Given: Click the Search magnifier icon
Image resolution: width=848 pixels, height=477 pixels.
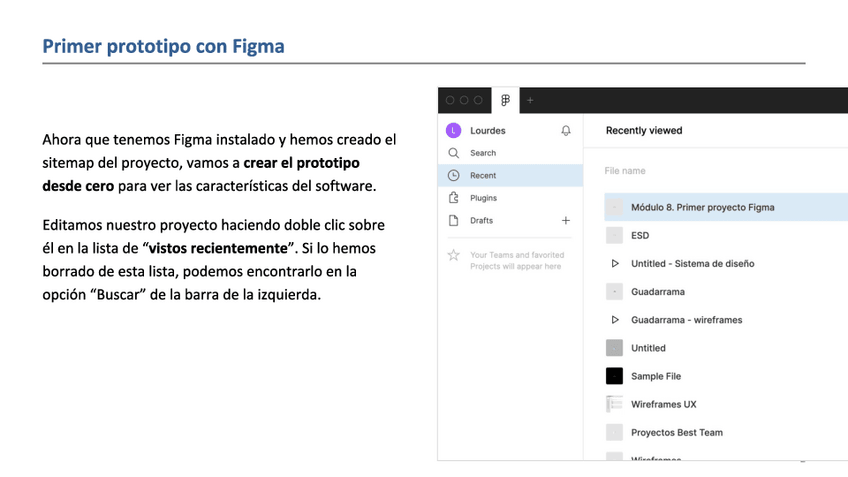Looking at the screenshot, I should 453,153.
